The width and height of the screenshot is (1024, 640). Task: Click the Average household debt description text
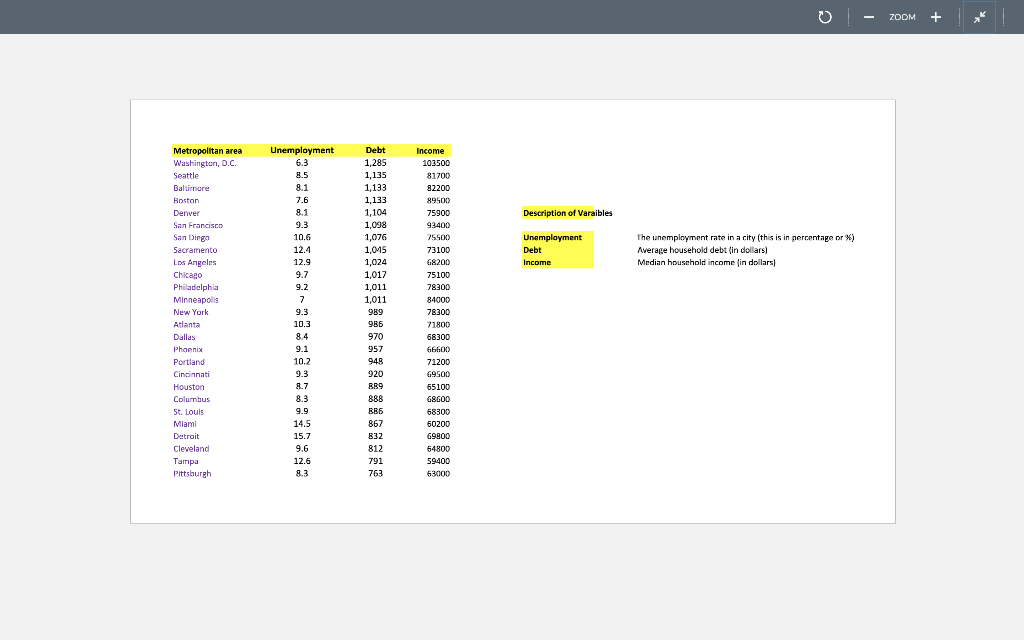(702, 250)
